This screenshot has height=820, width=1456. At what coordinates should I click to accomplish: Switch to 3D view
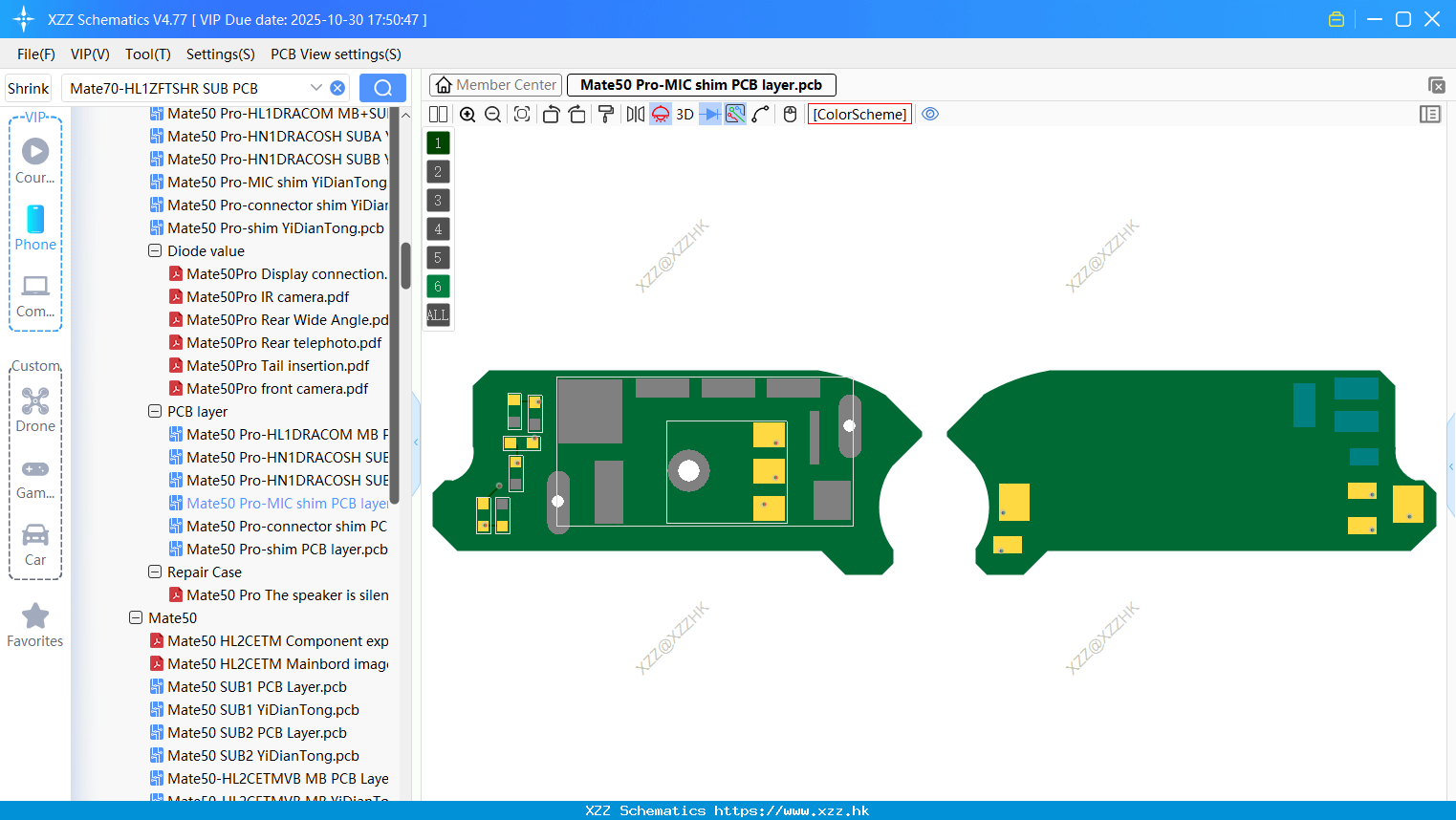point(685,114)
